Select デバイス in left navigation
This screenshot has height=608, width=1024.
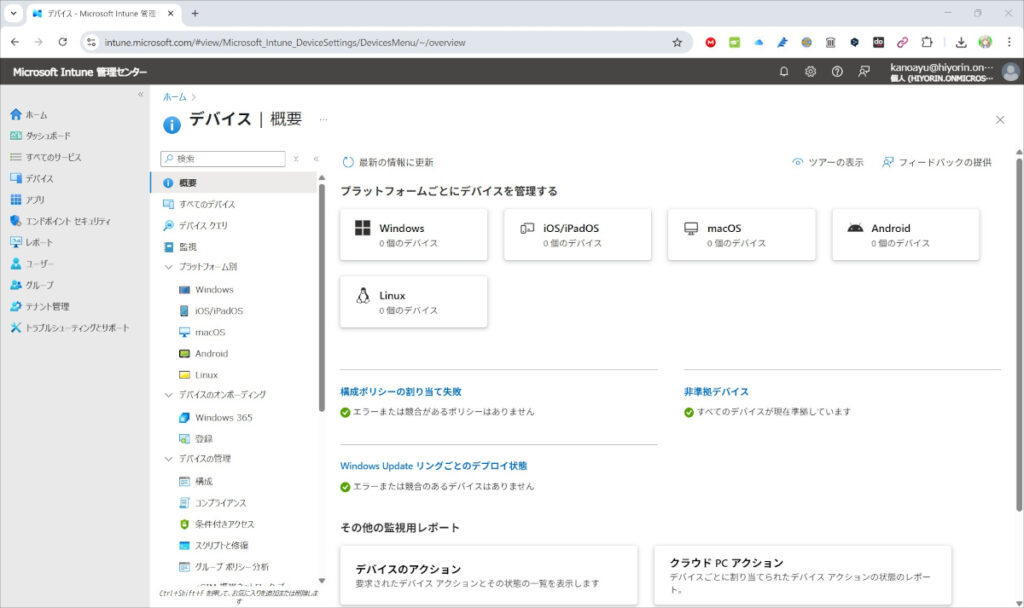pos(32,178)
